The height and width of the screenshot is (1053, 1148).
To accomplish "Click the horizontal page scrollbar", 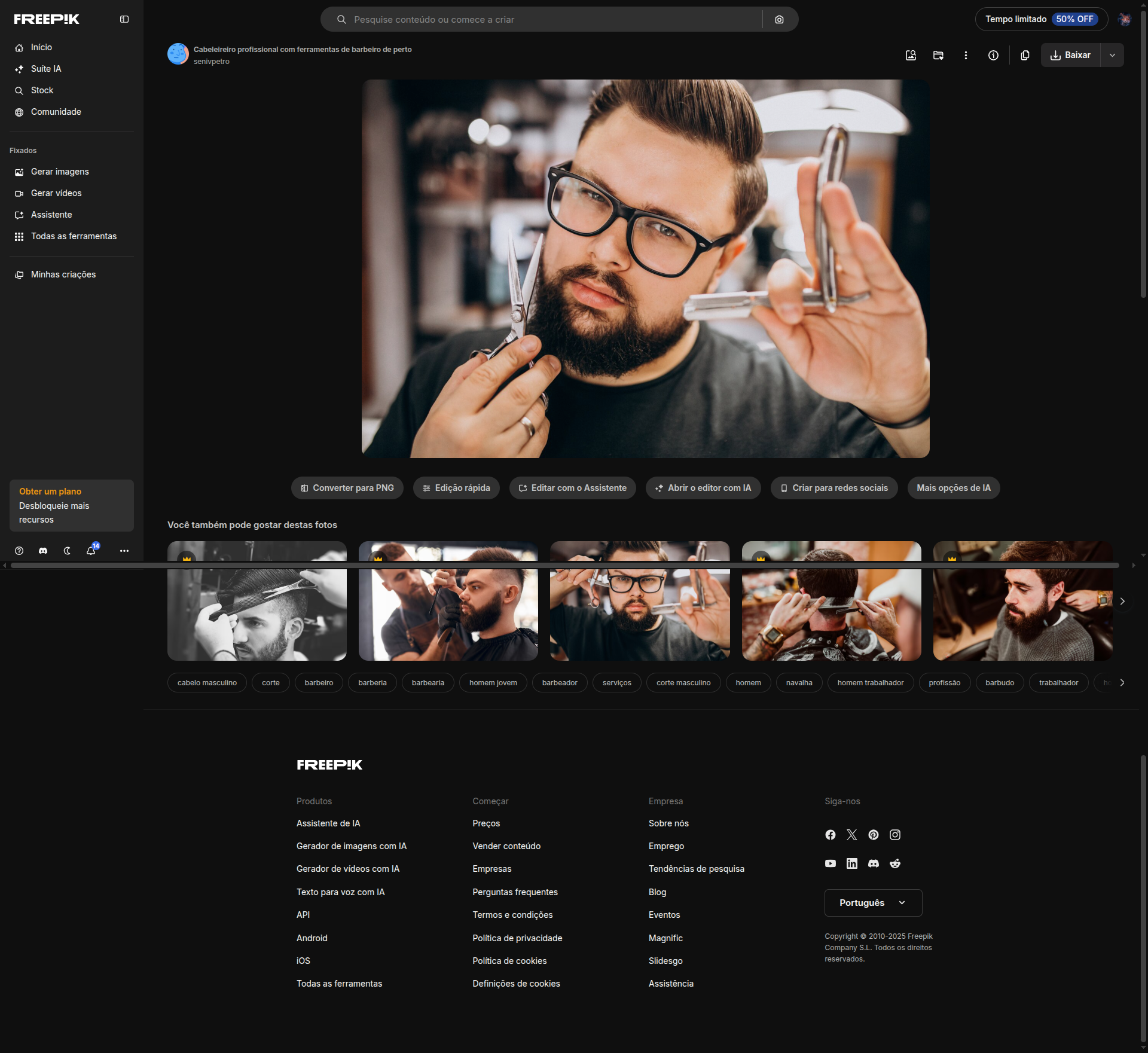I will tap(564, 565).
